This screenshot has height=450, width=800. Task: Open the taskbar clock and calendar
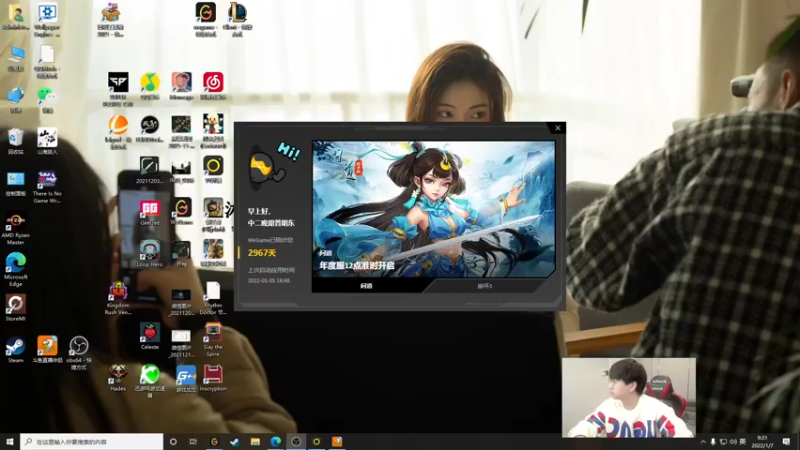(762, 442)
